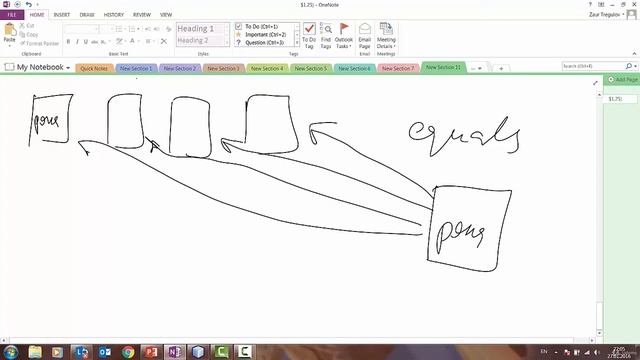Image resolution: width=640 pixels, height=360 pixels.
Task: Select the $1.25) page in page list
Action: tap(620, 99)
